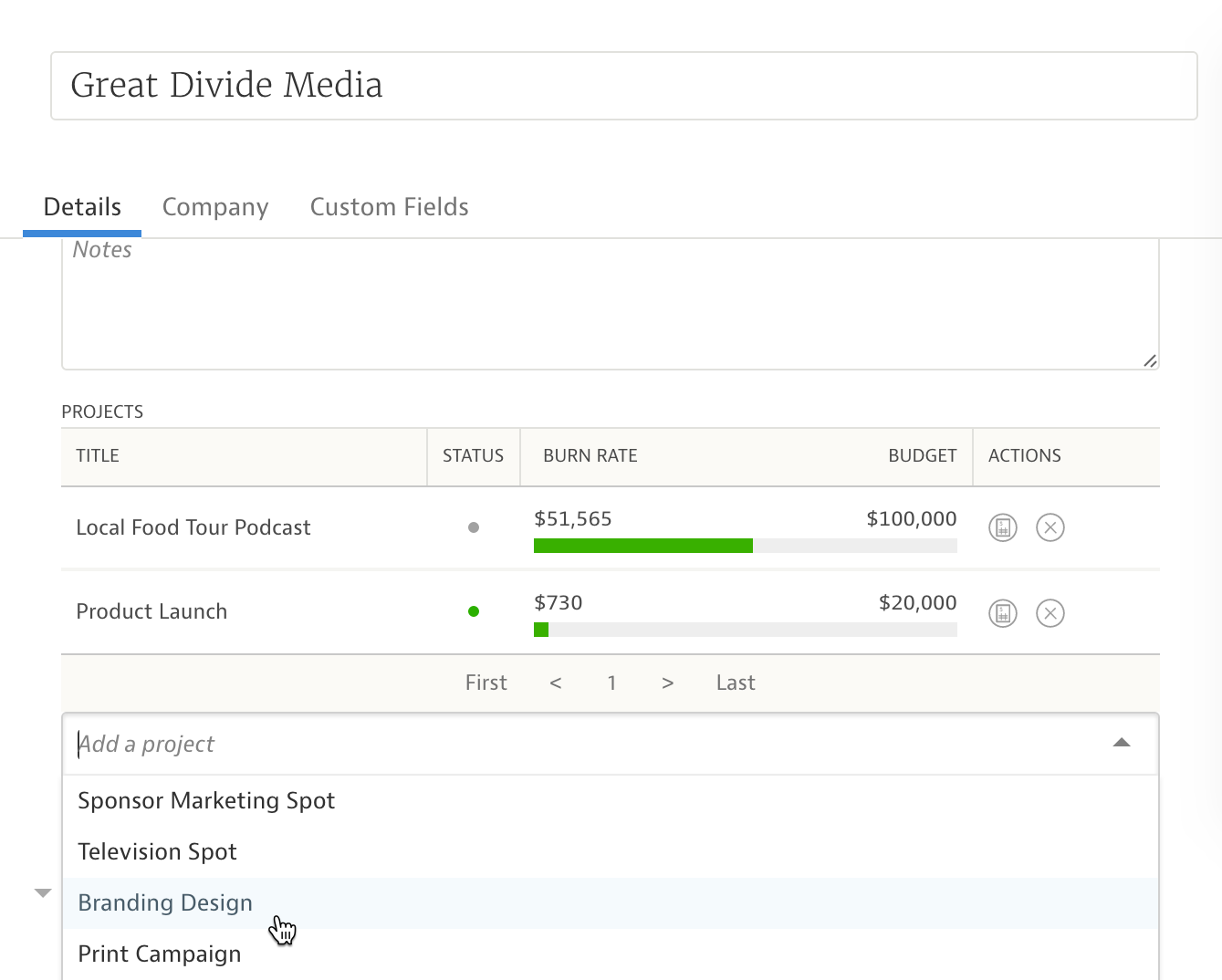Remove the Local Food Tour Podcast project
The image size is (1222, 980).
pyautogui.click(x=1050, y=527)
